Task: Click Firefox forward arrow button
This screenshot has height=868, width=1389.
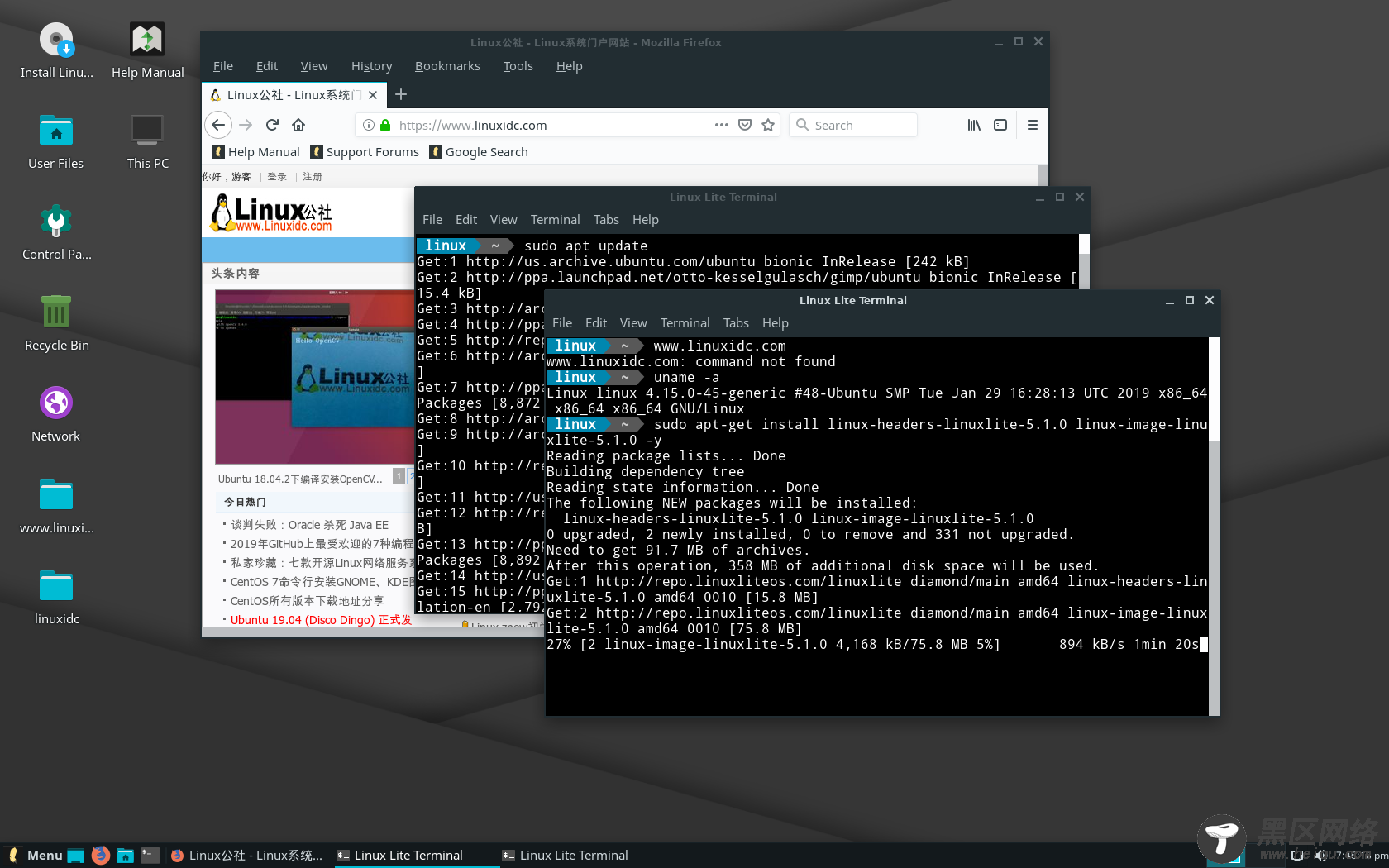Action: (246, 125)
